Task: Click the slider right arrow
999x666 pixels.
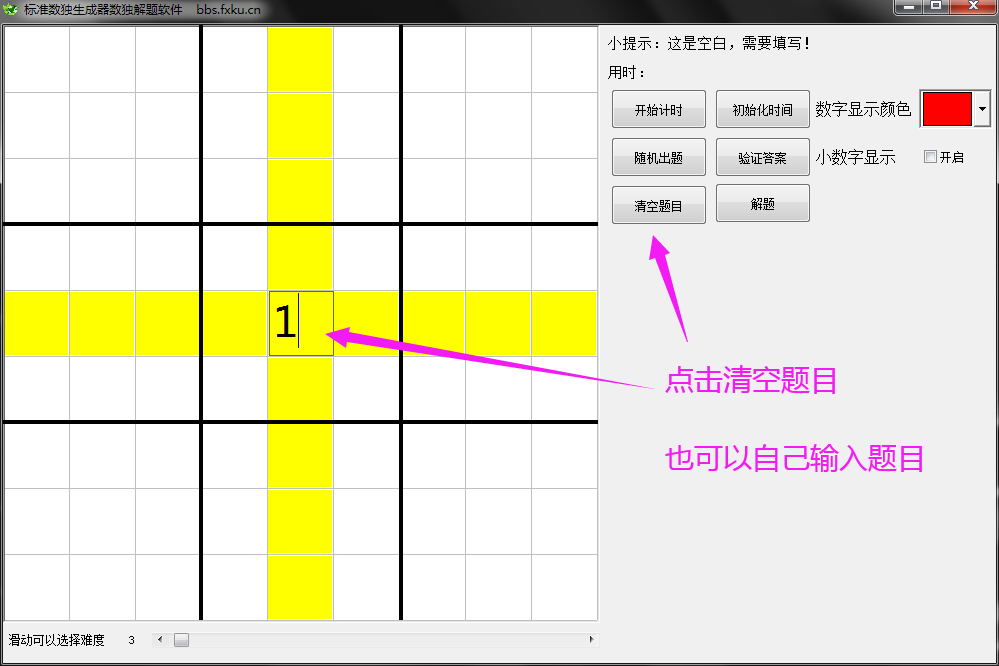Action: pyautogui.click(x=591, y=639)
